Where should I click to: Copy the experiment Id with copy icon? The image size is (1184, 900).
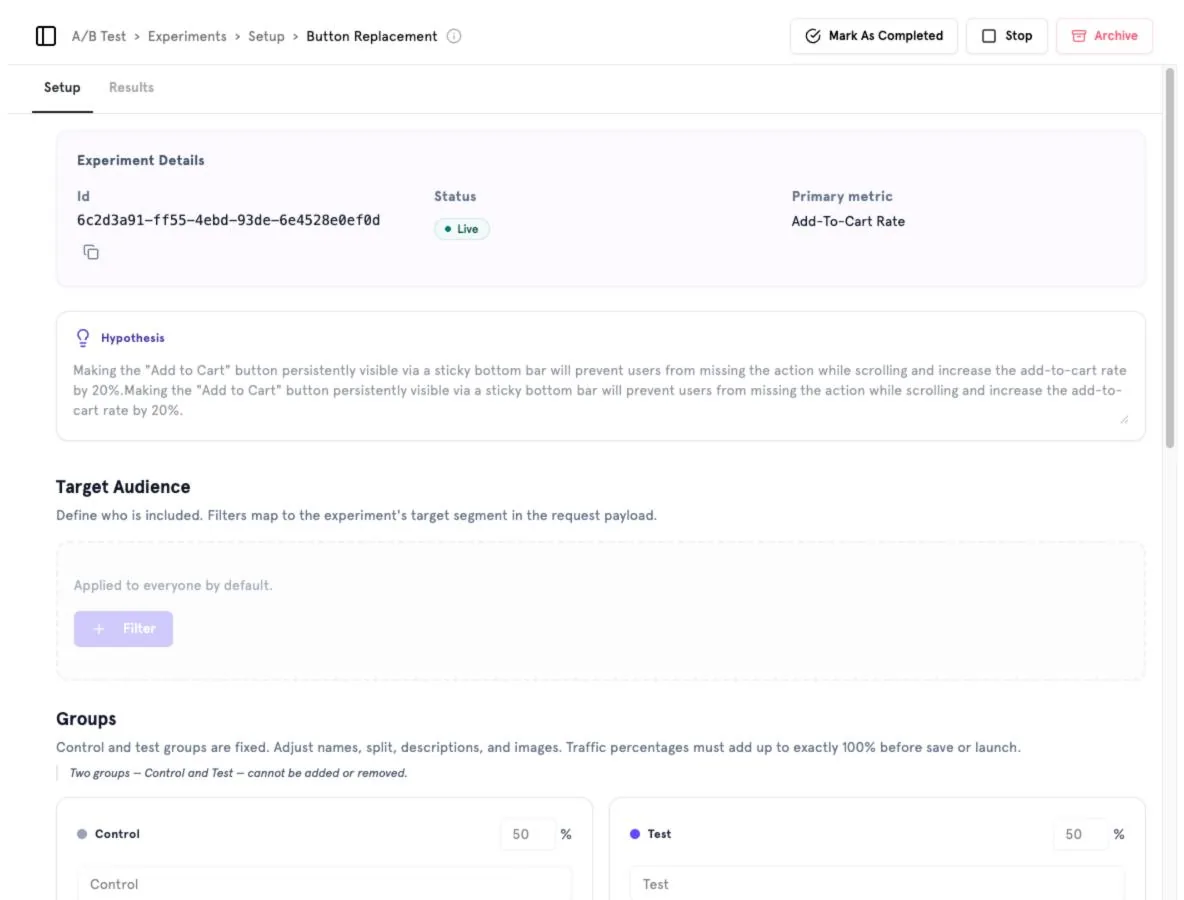pos(91,252)
